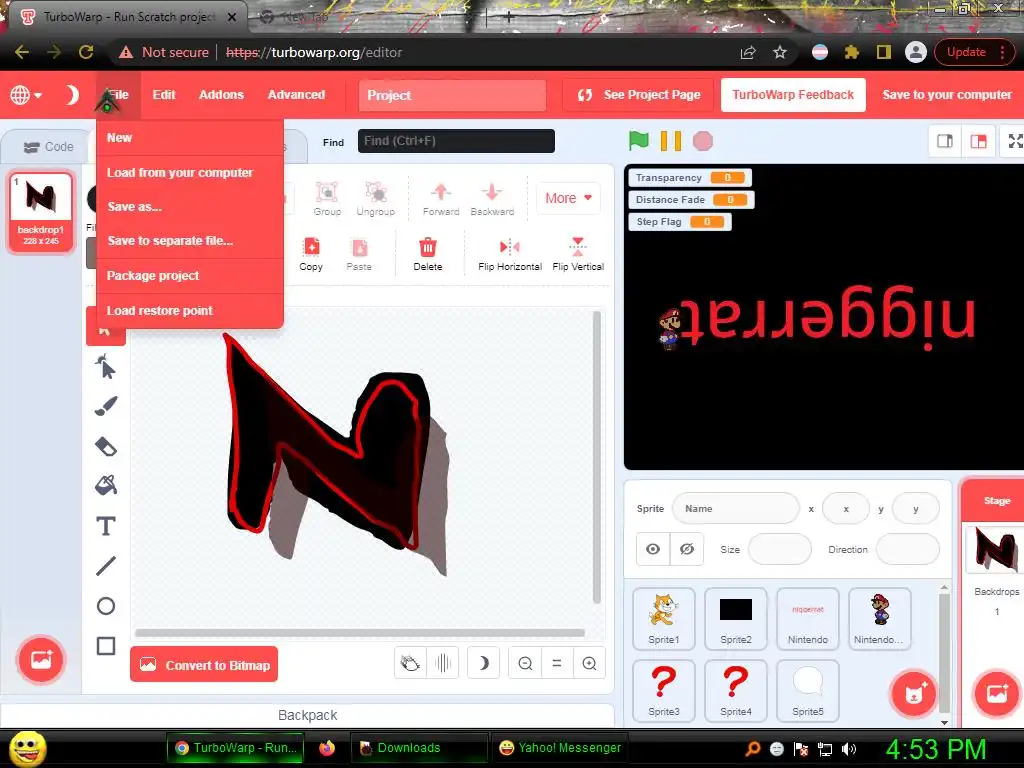Open Backpack panel

[308, 715]
